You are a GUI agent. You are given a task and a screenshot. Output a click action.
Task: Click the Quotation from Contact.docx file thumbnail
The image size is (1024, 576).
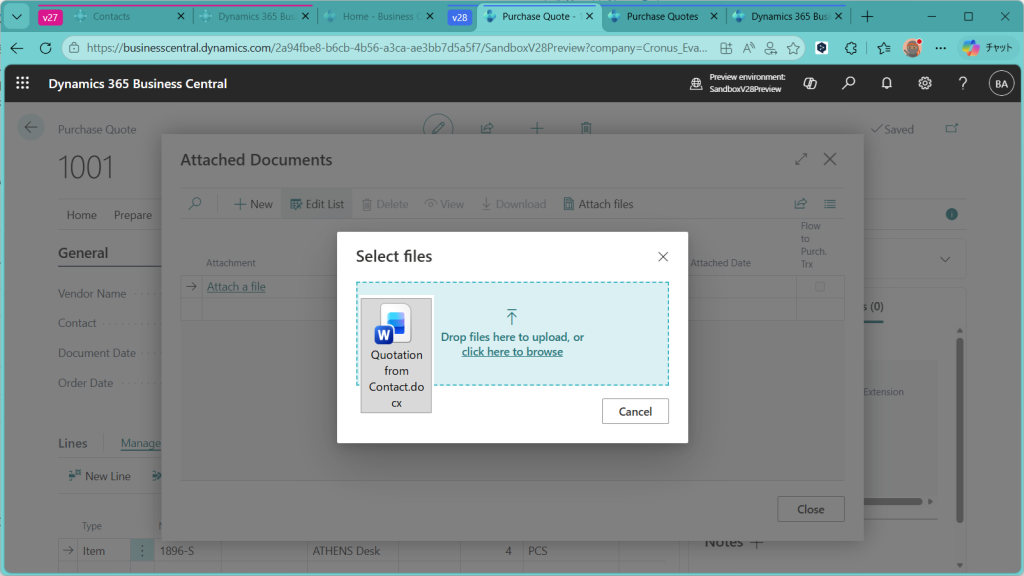point(396,355)
